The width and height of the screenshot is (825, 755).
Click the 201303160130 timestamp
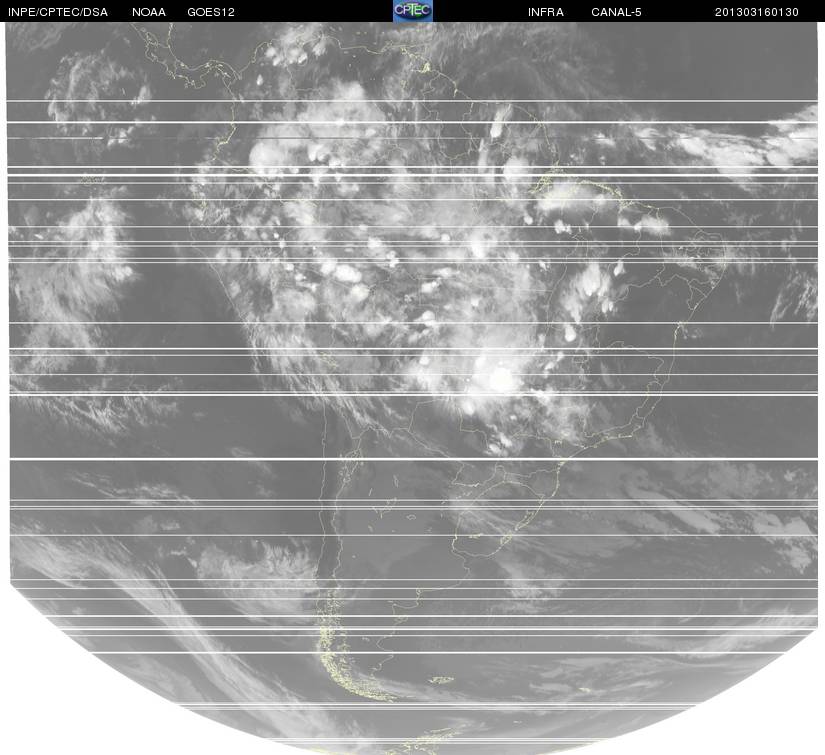(x=757, y=12)
